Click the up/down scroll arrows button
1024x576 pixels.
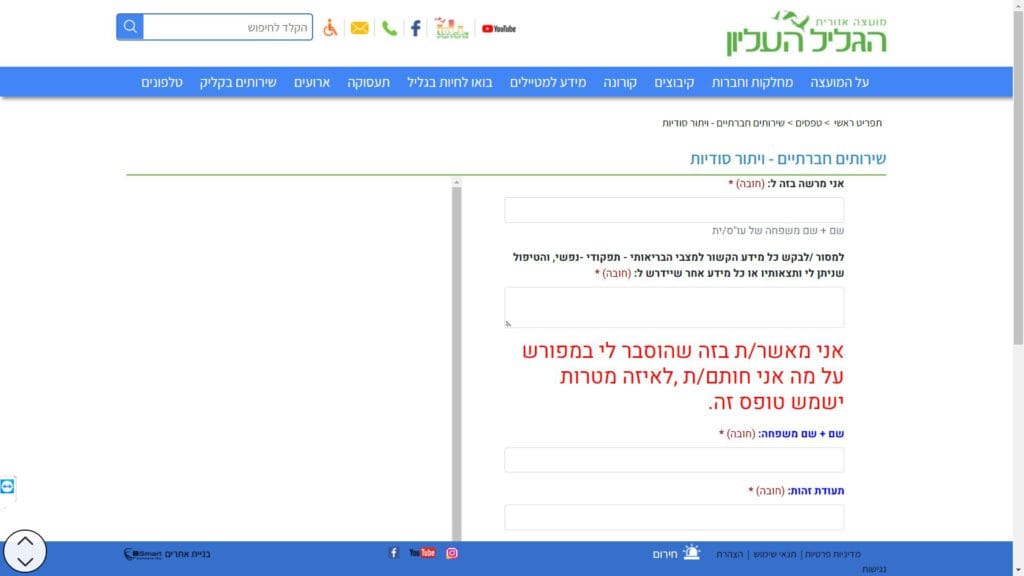pos(25,551)
